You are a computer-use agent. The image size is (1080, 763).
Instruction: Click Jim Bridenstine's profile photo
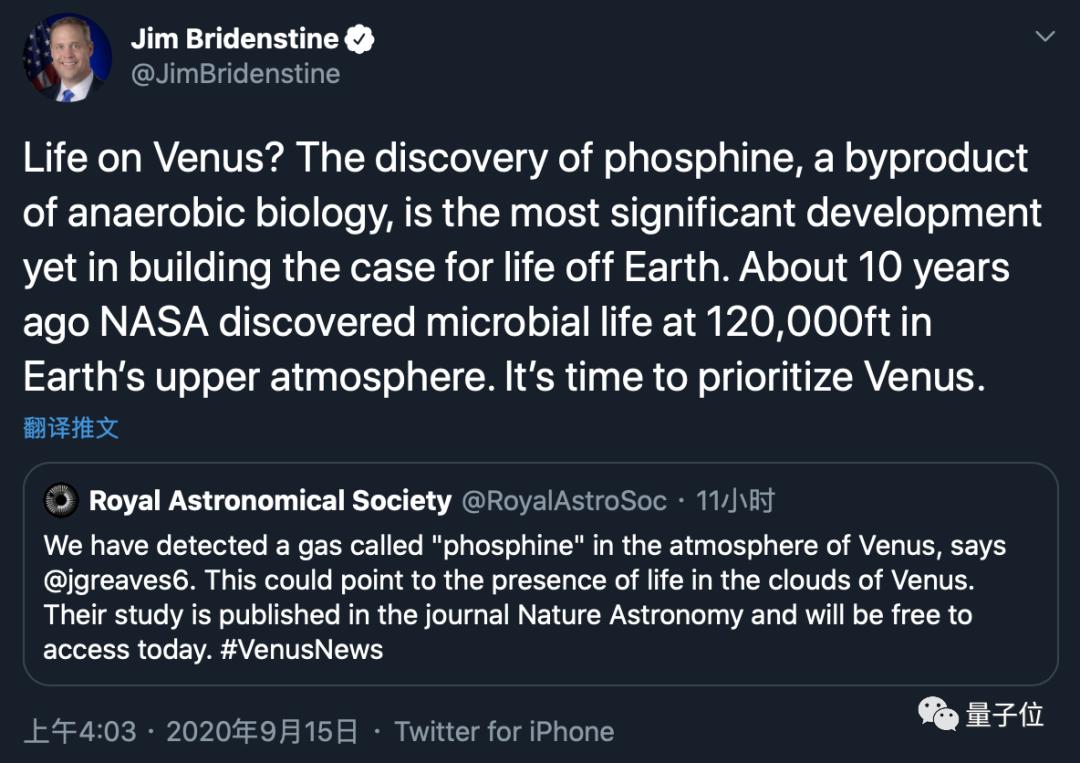67,58
